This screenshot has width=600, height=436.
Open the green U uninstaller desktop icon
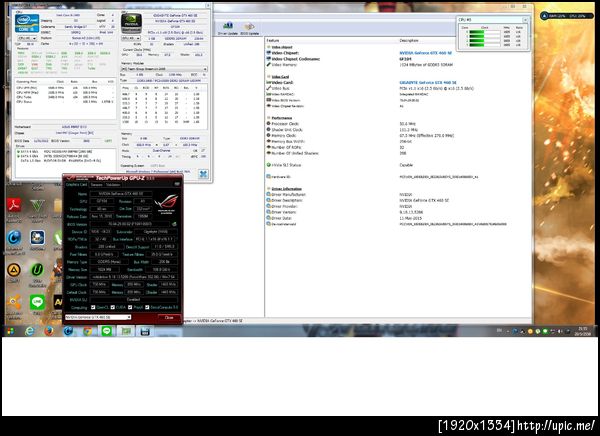pyautogui.click(x=37, y=270)
